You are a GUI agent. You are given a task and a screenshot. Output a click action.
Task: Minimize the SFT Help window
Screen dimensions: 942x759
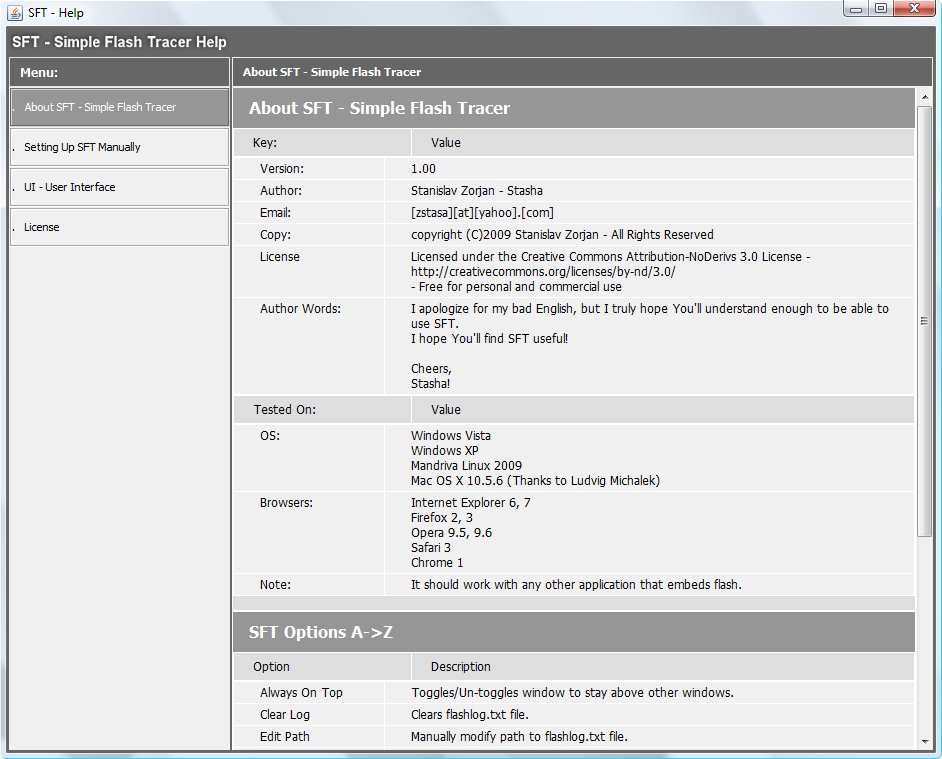coord(856,9)
